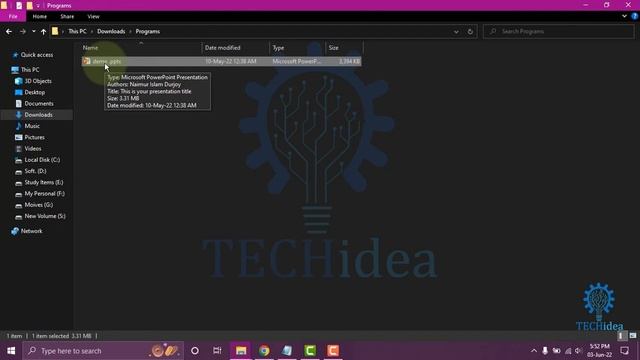Open the notification center icon
The image size is (640, 360).
tap(624, 351)
